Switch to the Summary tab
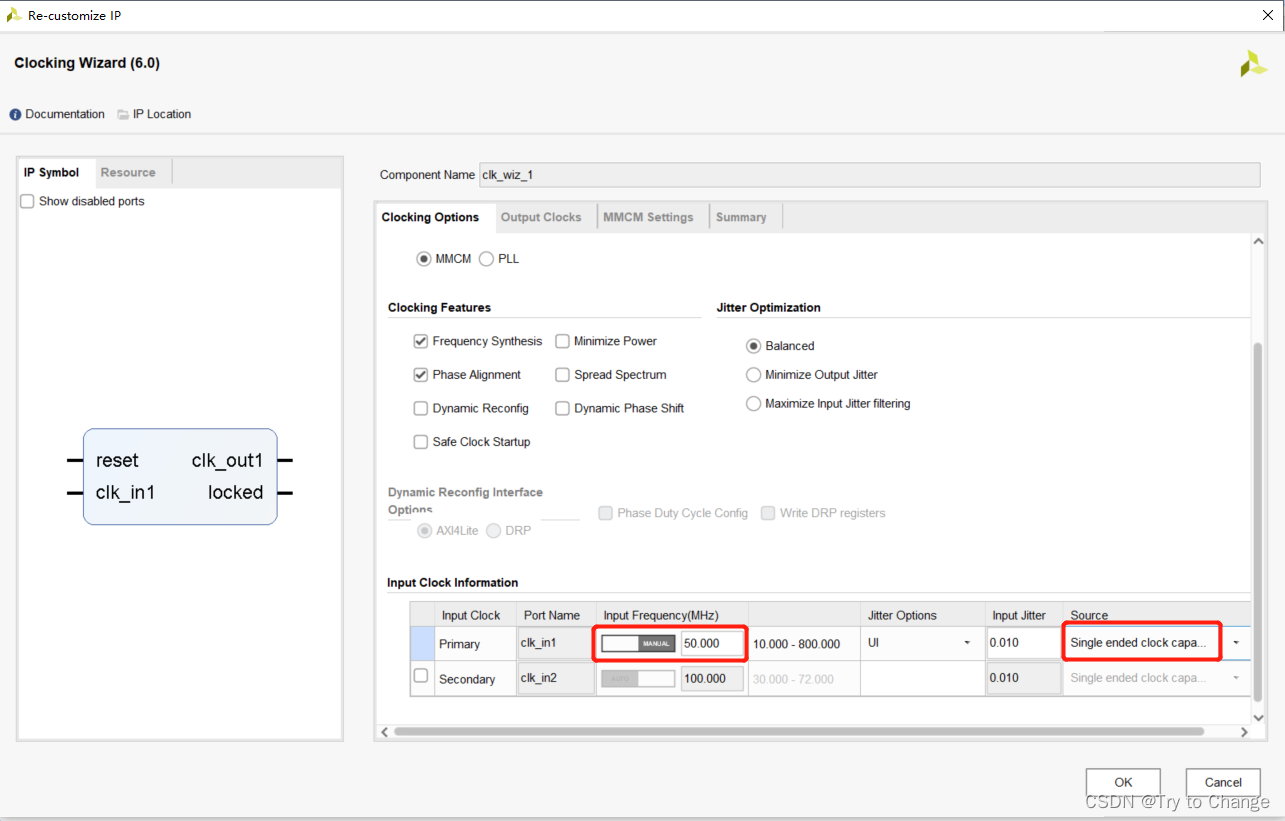Screen dimensions: 1285x821 [x=741, y=217]
